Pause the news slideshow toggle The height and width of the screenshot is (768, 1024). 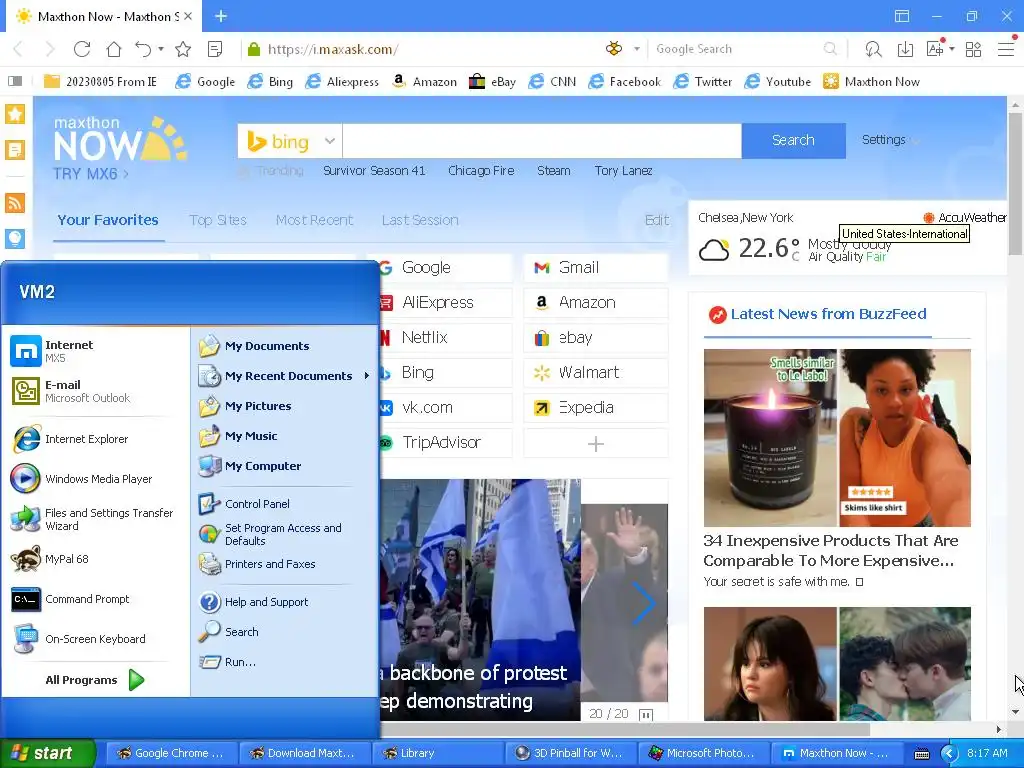coord(646,714)
